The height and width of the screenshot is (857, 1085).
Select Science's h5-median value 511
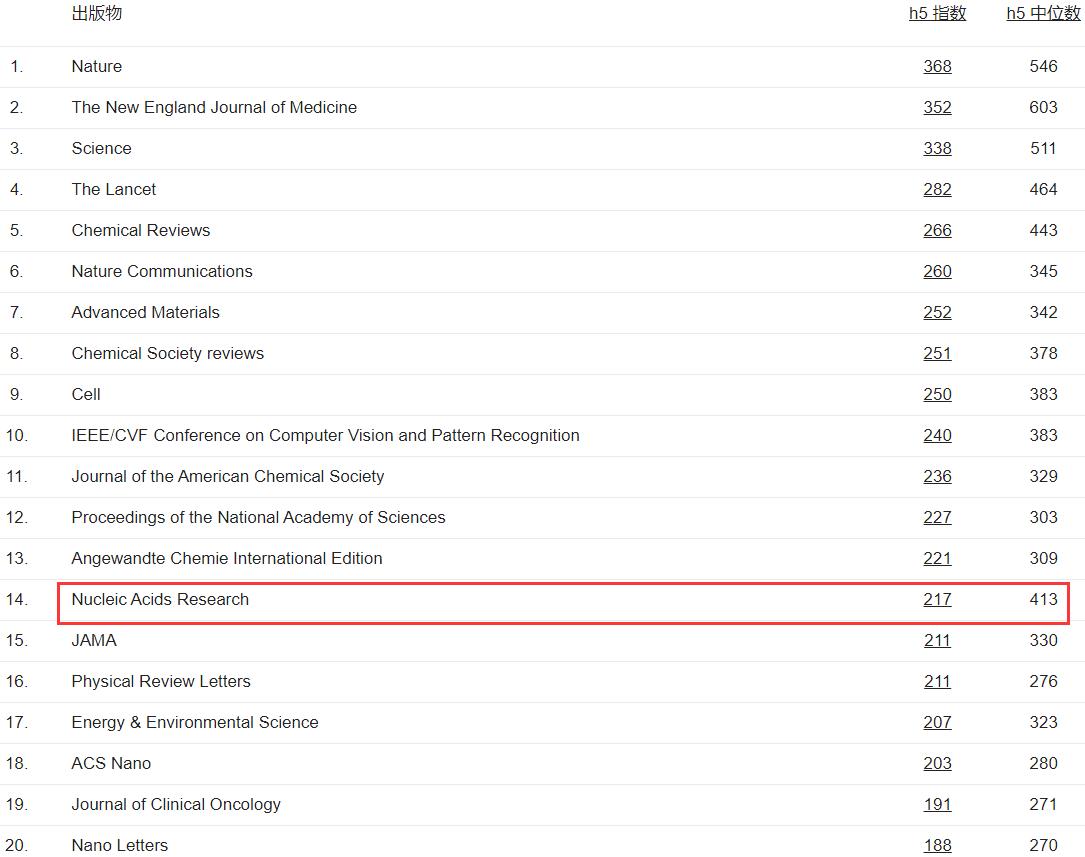(1043, 148)
